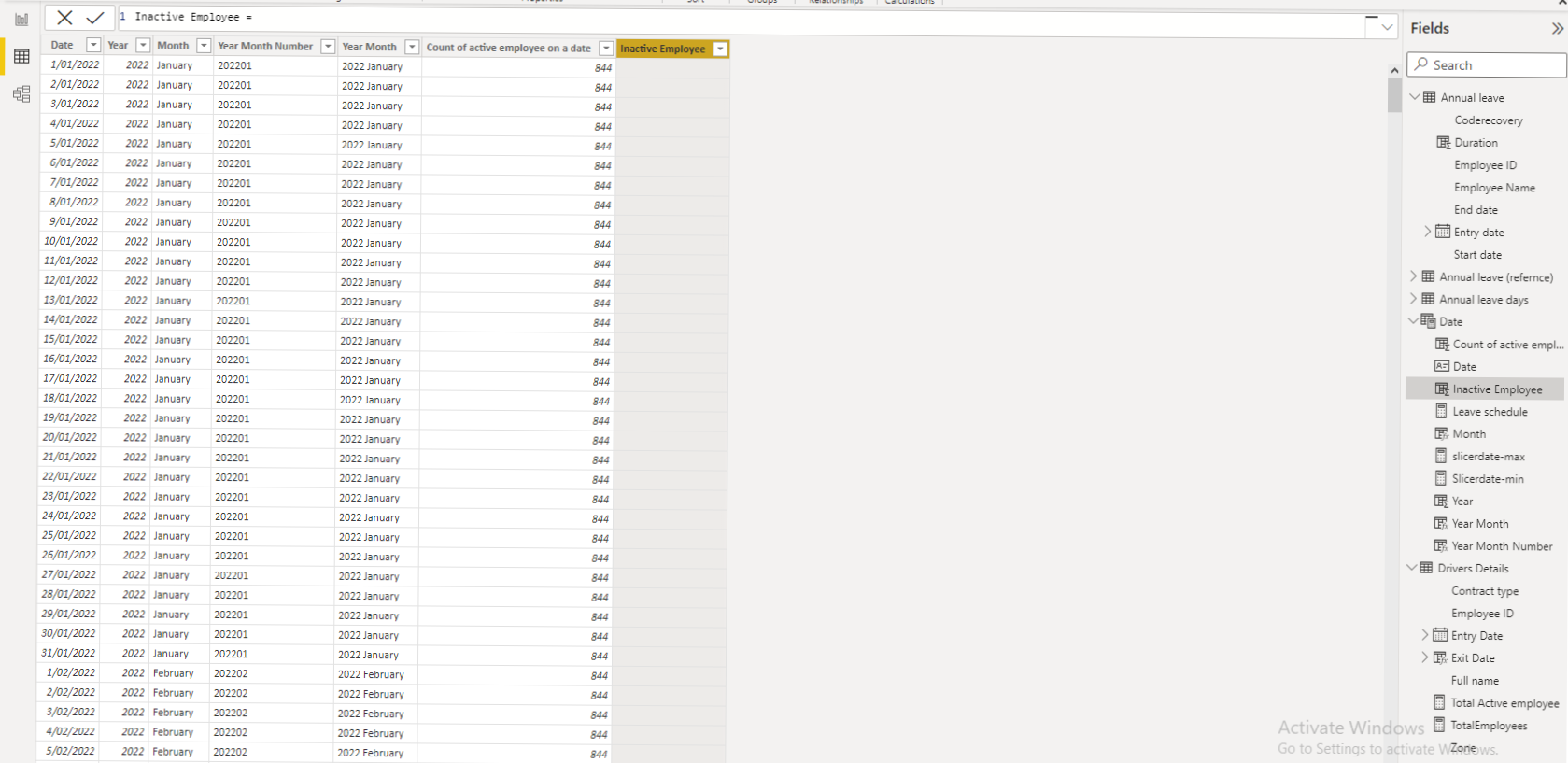Select the cell with date 15/01/2022

tap(70, 340)
